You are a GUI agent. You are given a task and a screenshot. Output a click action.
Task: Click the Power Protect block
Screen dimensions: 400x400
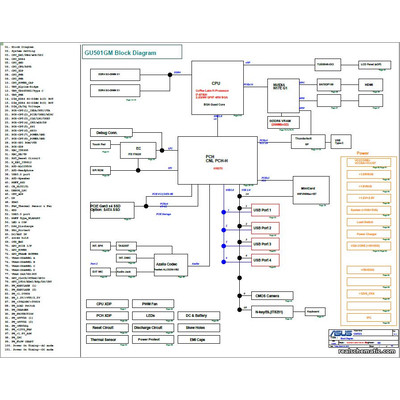(153, 340)
